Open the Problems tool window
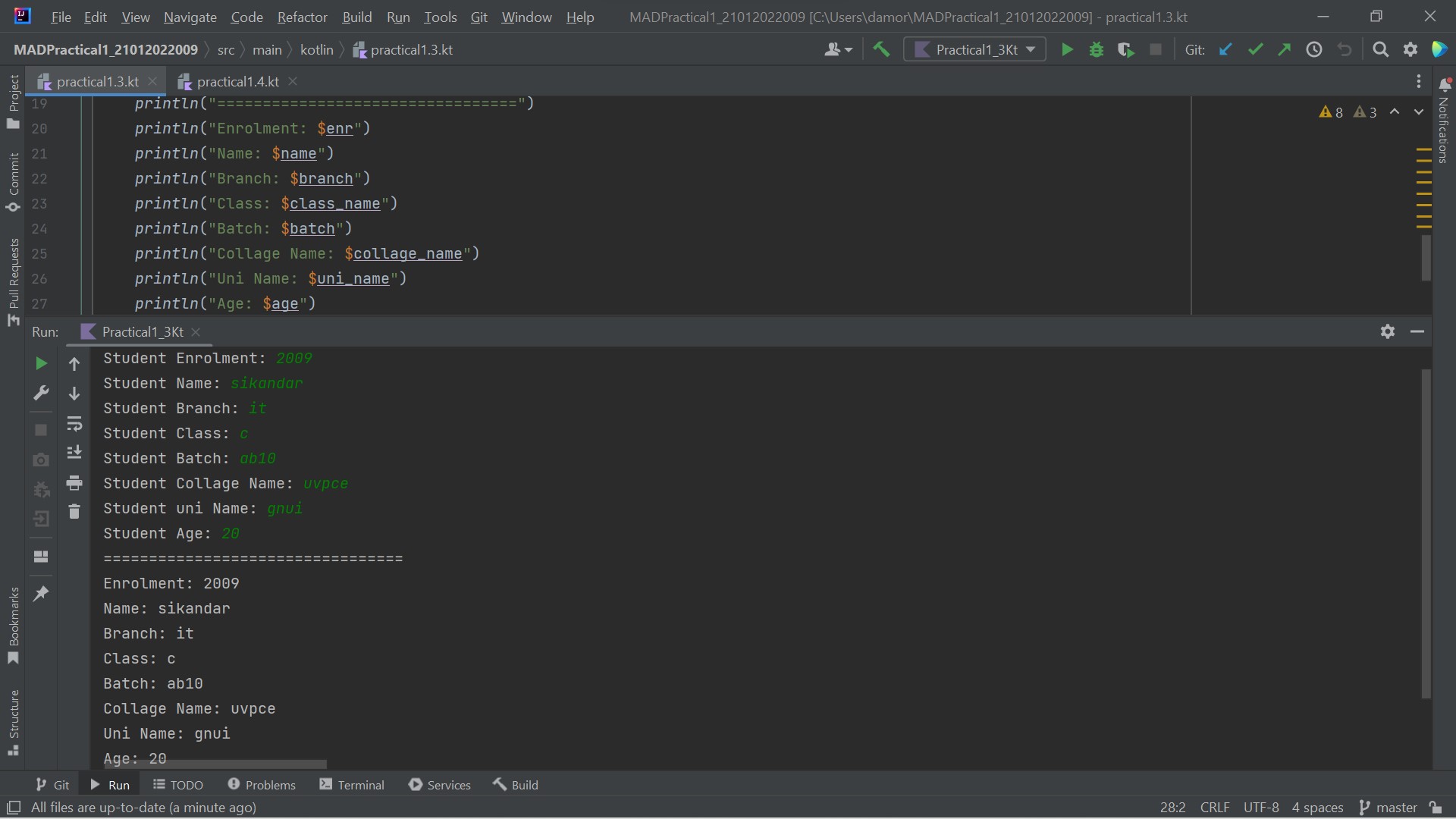 point(262,785)
